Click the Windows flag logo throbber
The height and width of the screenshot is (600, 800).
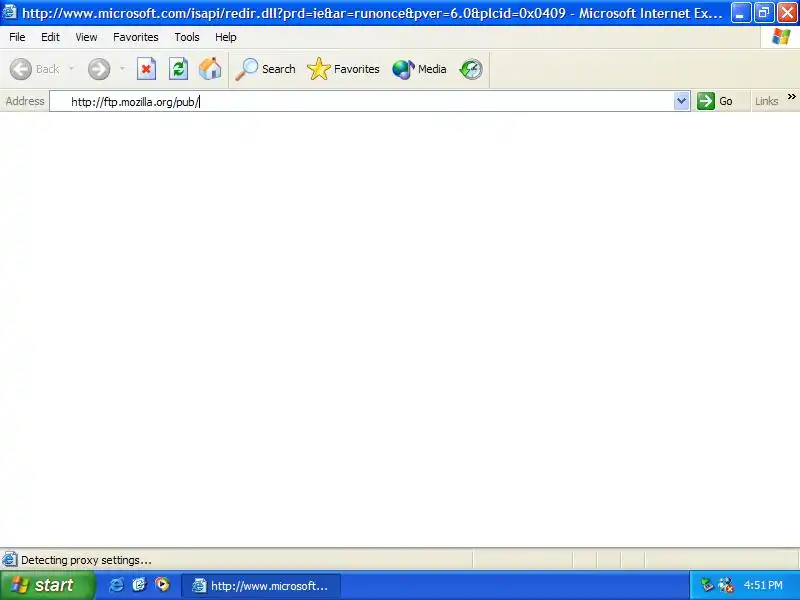(x=781, y=37)
